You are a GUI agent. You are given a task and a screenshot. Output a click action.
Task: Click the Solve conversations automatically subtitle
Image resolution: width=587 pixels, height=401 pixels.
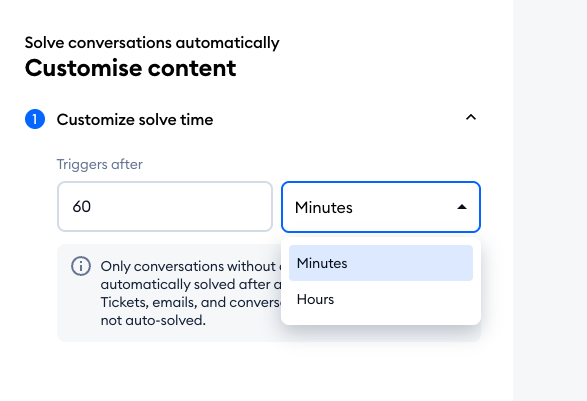tap(152, 43)
